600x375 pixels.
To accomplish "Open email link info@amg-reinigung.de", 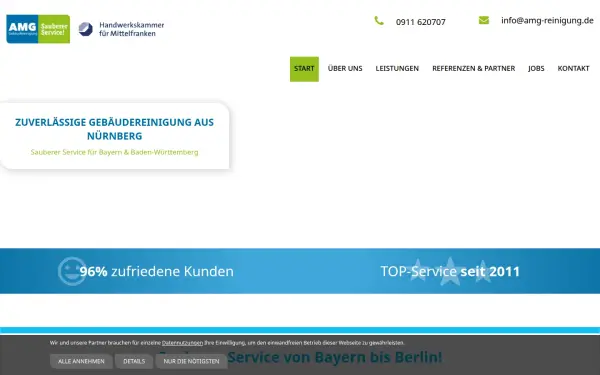I will tap(547, 21).
